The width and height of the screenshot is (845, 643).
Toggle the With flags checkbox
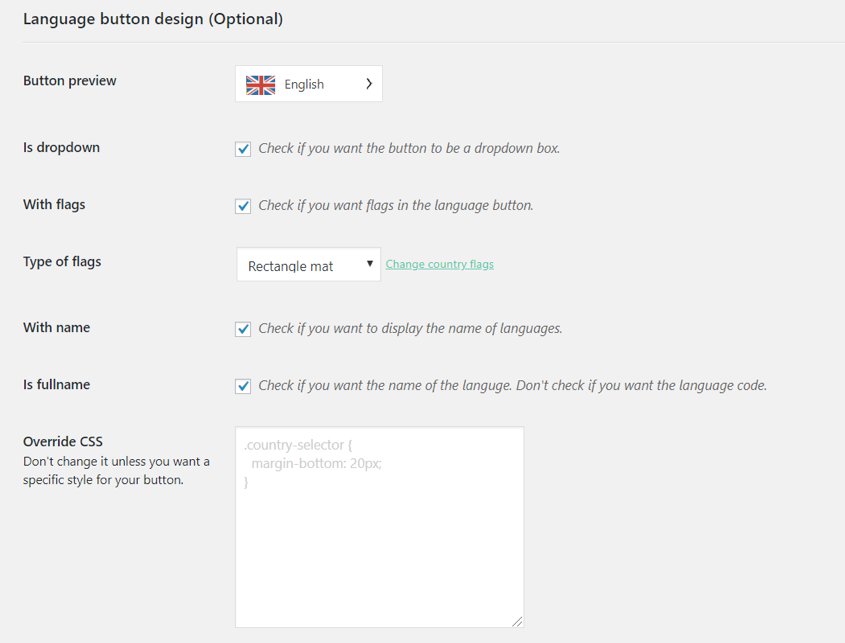[x=243, y=206]
